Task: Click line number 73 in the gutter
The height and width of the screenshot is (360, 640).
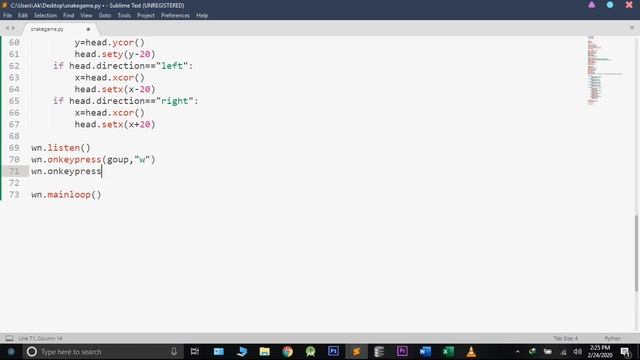Action: click(x=14, y=195)
